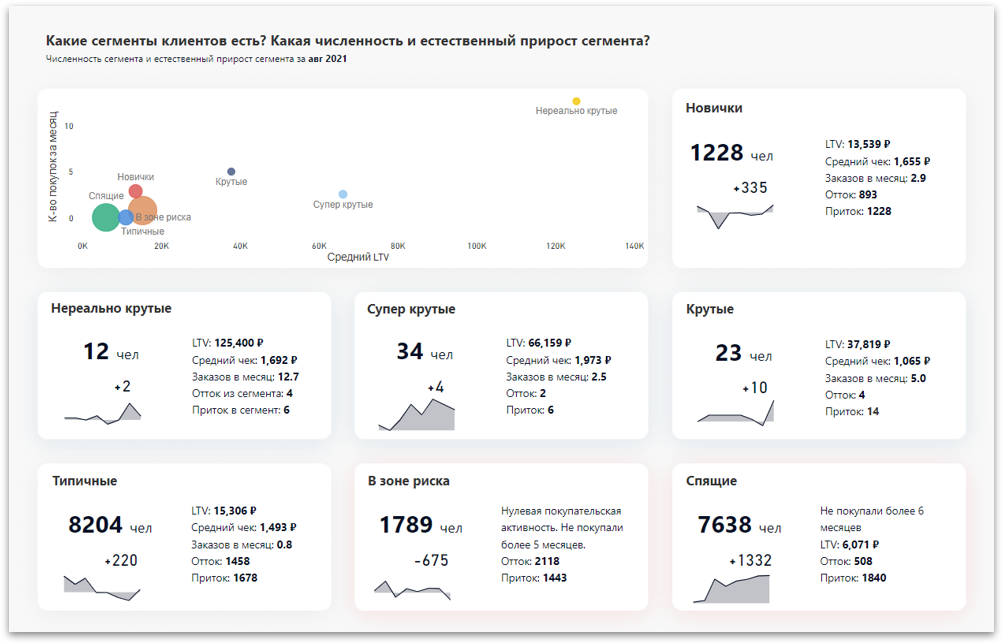Click the +2 growth value
Screen dimensions: 1003x644
pyautogui.click(x=122, y=386)
